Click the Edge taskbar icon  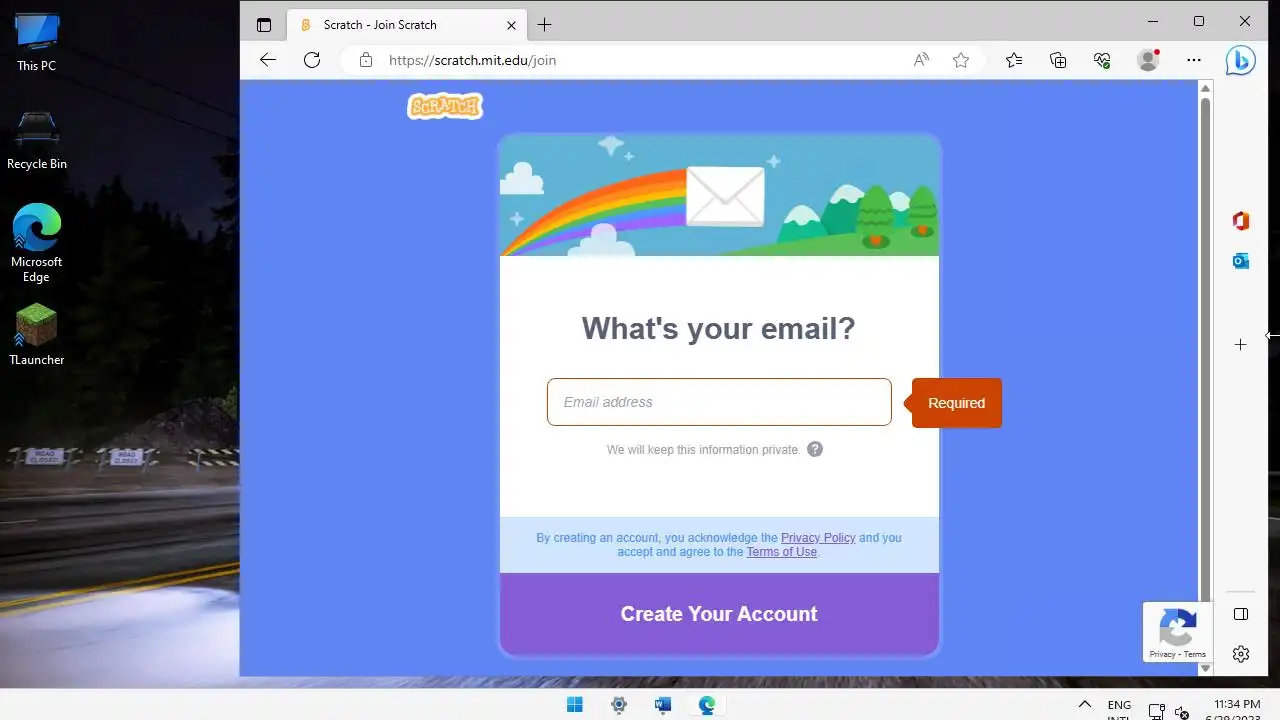point(707,705)
